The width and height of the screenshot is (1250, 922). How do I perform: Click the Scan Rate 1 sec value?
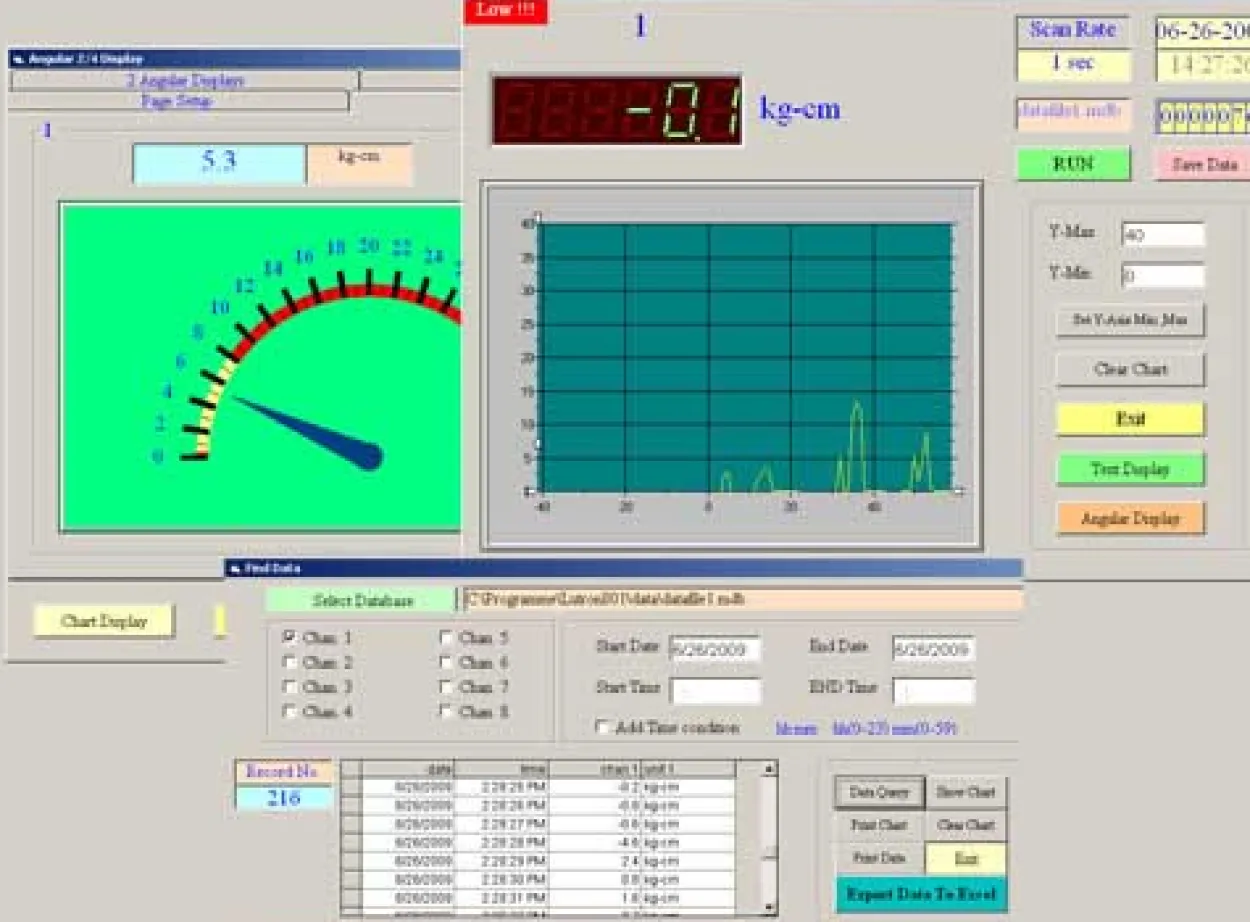1073,64
